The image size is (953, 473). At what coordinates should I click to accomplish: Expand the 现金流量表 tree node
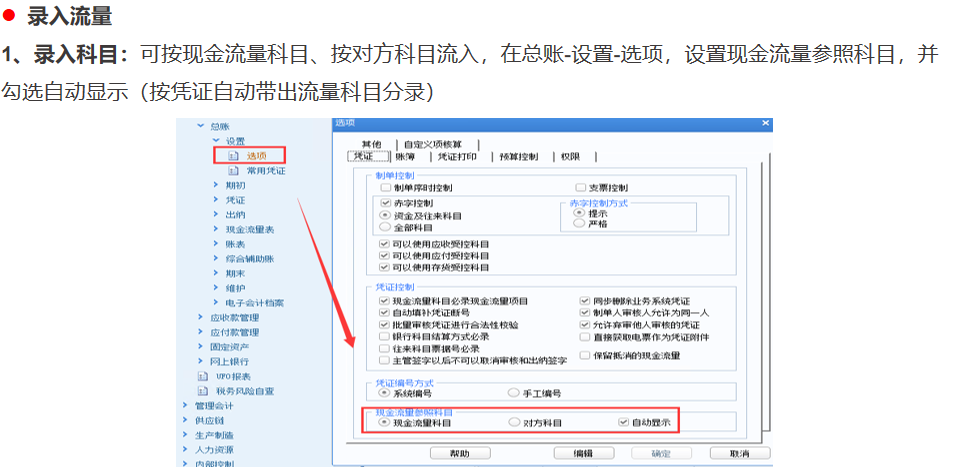(x=216, y=229)
